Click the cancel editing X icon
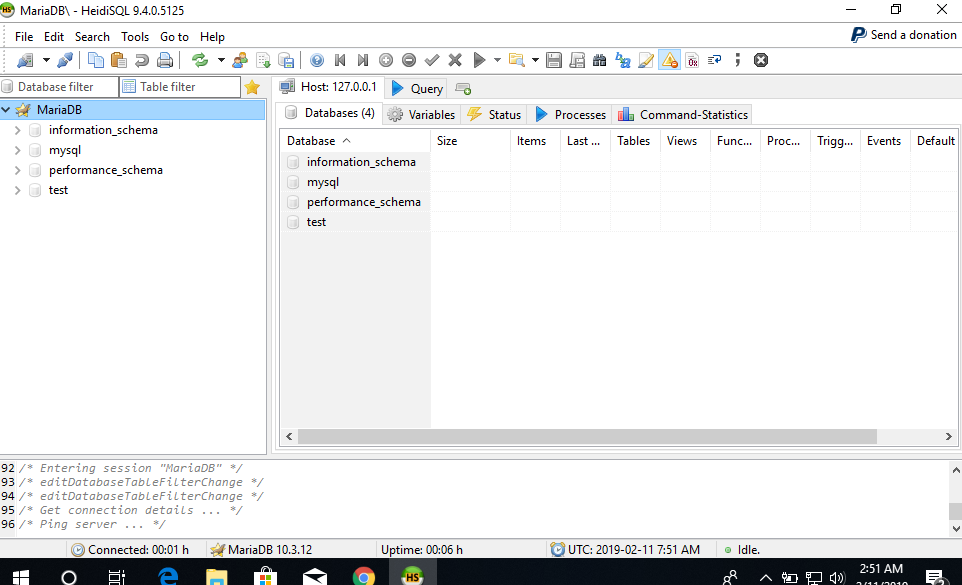962x585 pixels. (455, 60)
